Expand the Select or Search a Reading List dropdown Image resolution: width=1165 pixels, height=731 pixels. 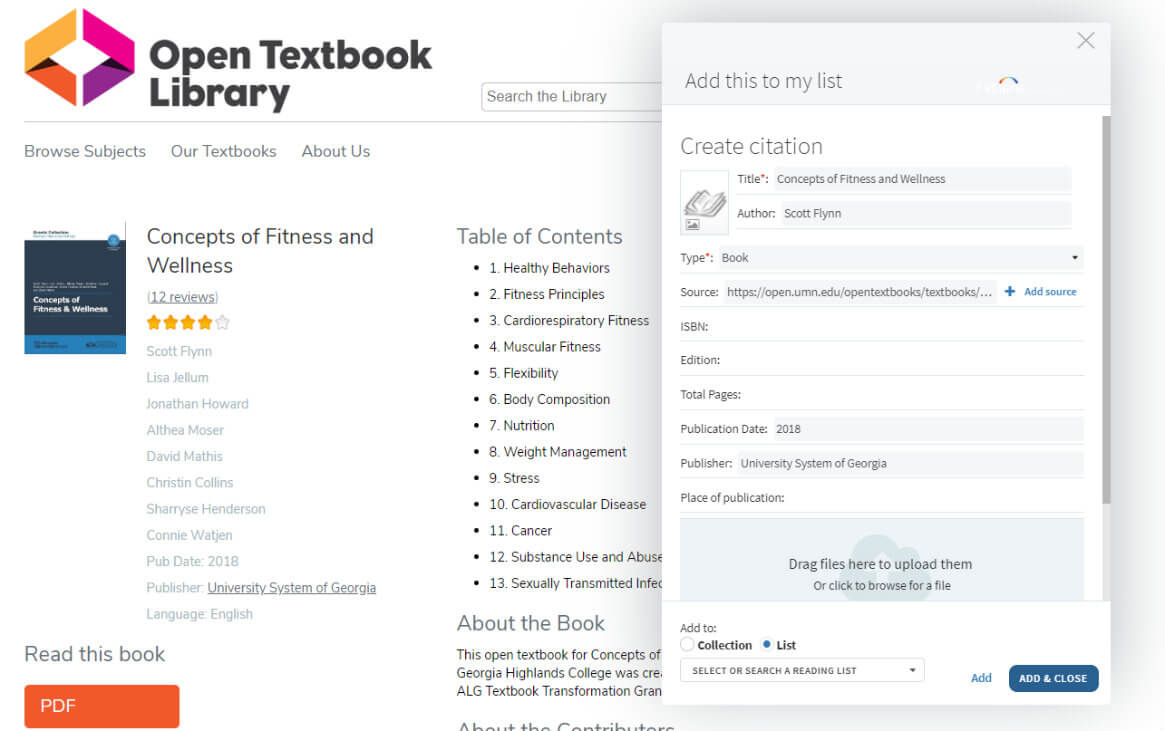click(802, 670)
